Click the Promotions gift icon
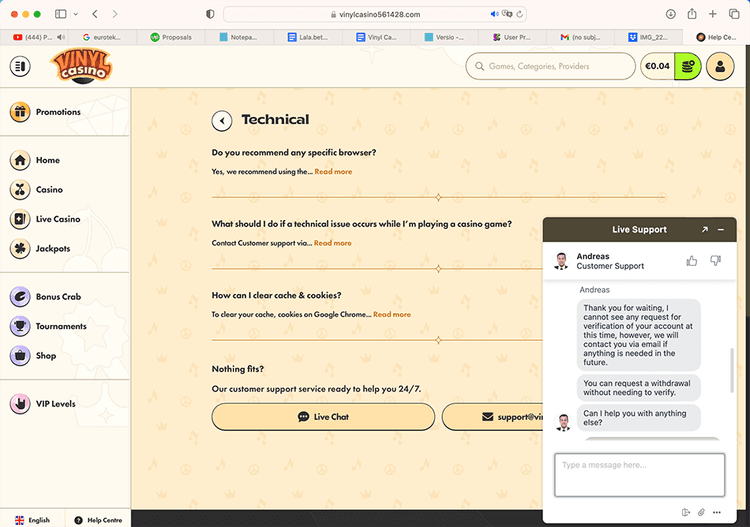This screenshot has height=527, width=750. point(20,112)
